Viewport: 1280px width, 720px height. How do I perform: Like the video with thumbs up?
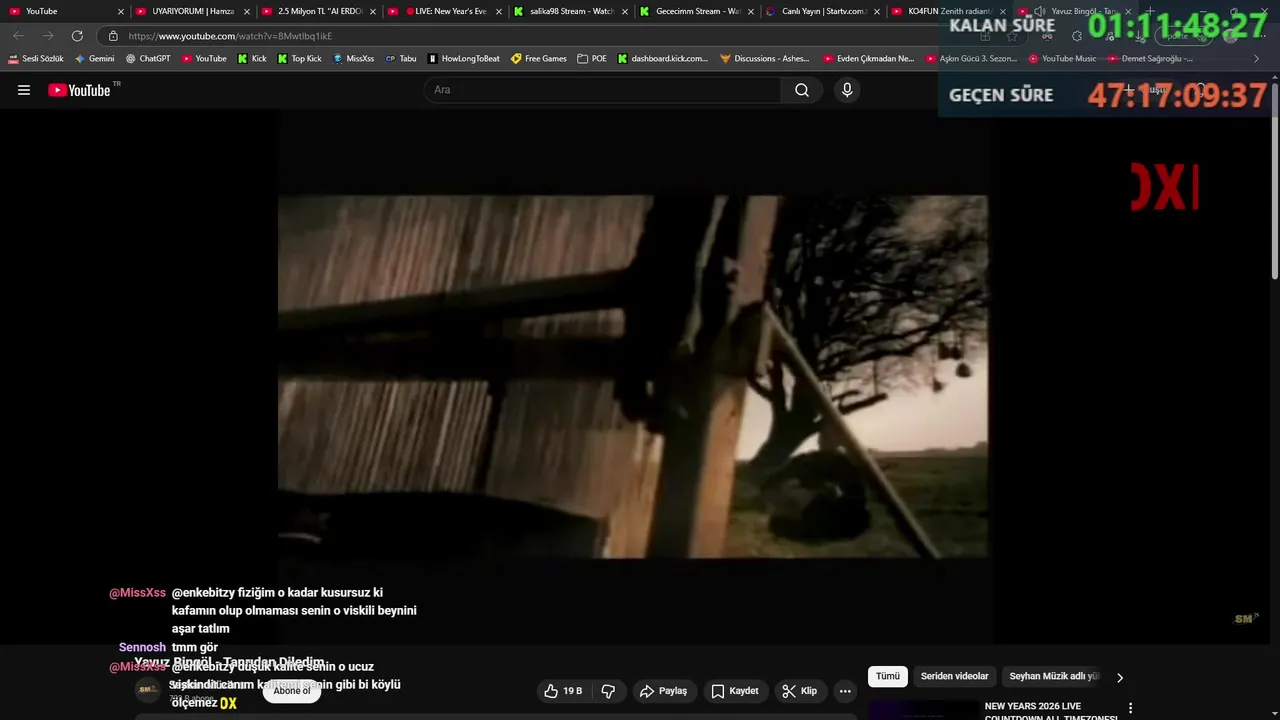pos(563,691)
